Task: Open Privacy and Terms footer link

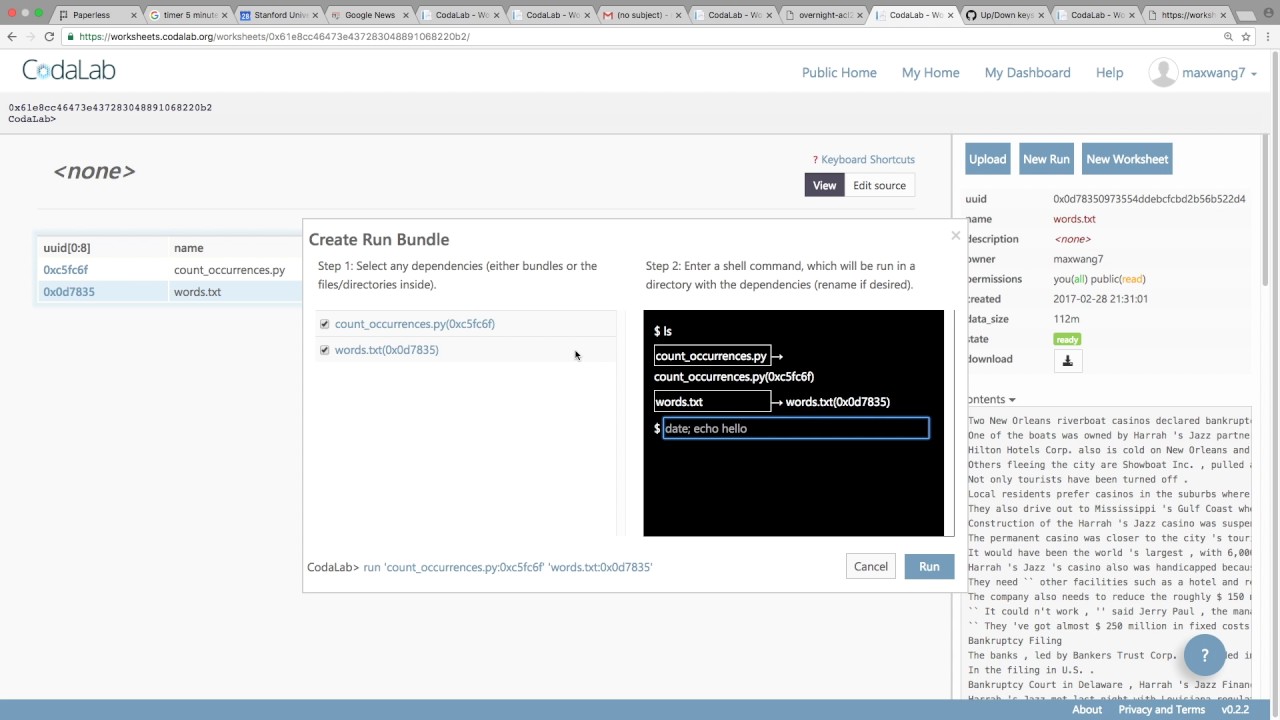Action: point(1161,709)
